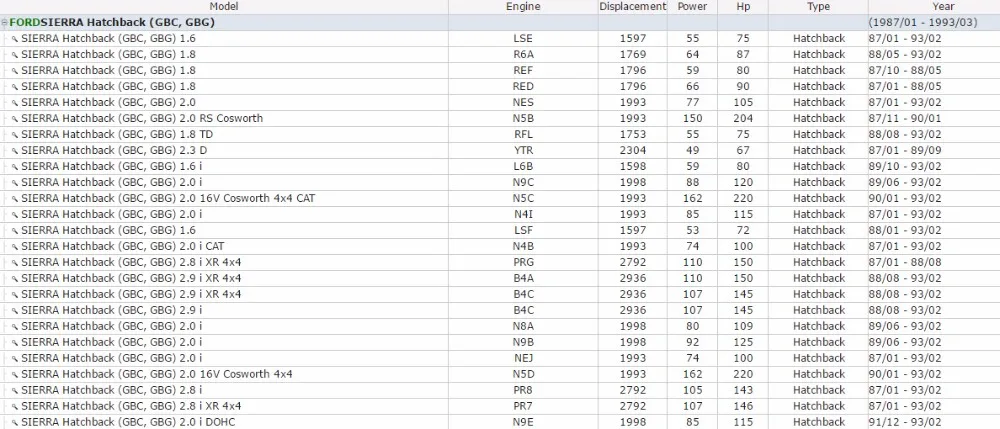
Task: Click the icon beside the N8A engine row
Action: click(x=15, y=326)
